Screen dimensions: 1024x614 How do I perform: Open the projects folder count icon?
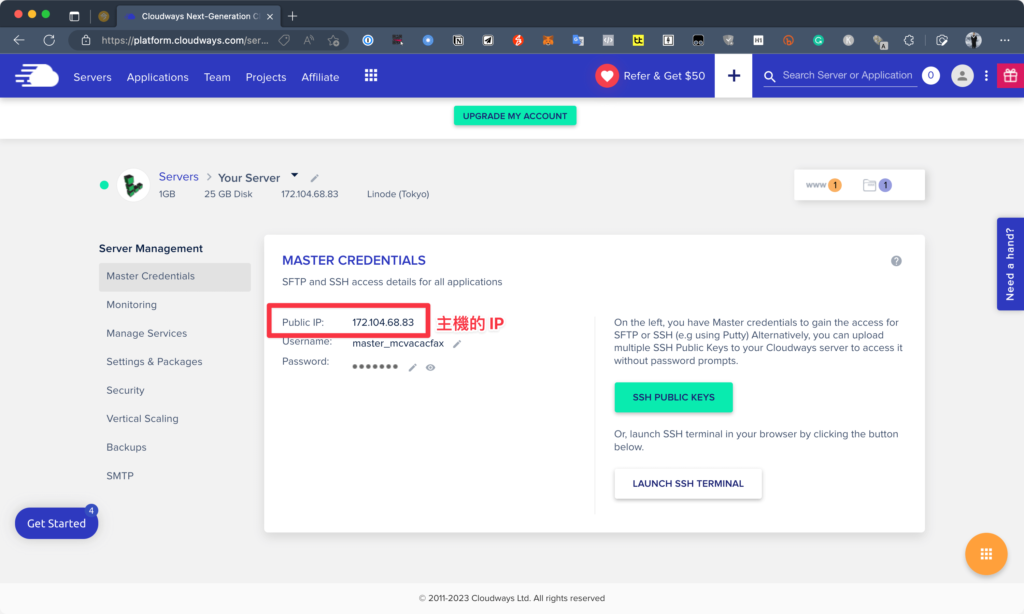click(x=876, y=185)
